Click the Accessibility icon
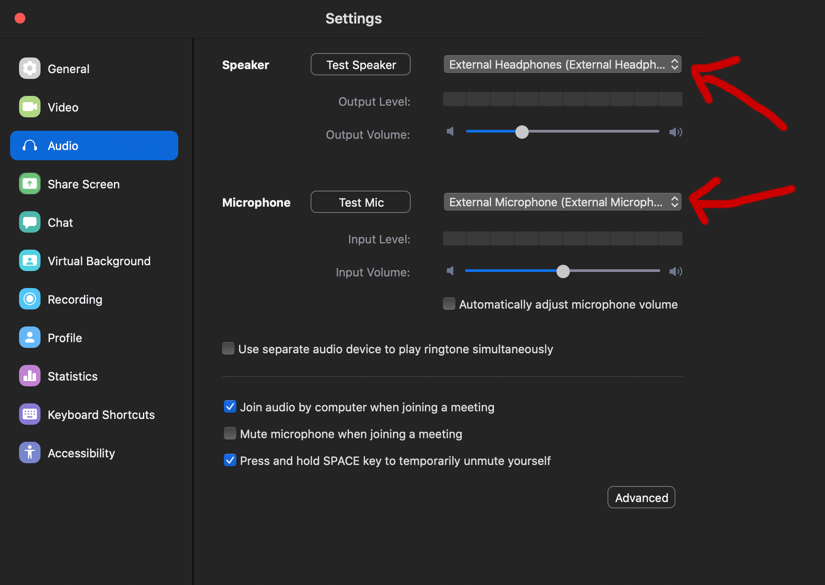The image size is (825, 585). pyautogui.click(x=29, y=452)
